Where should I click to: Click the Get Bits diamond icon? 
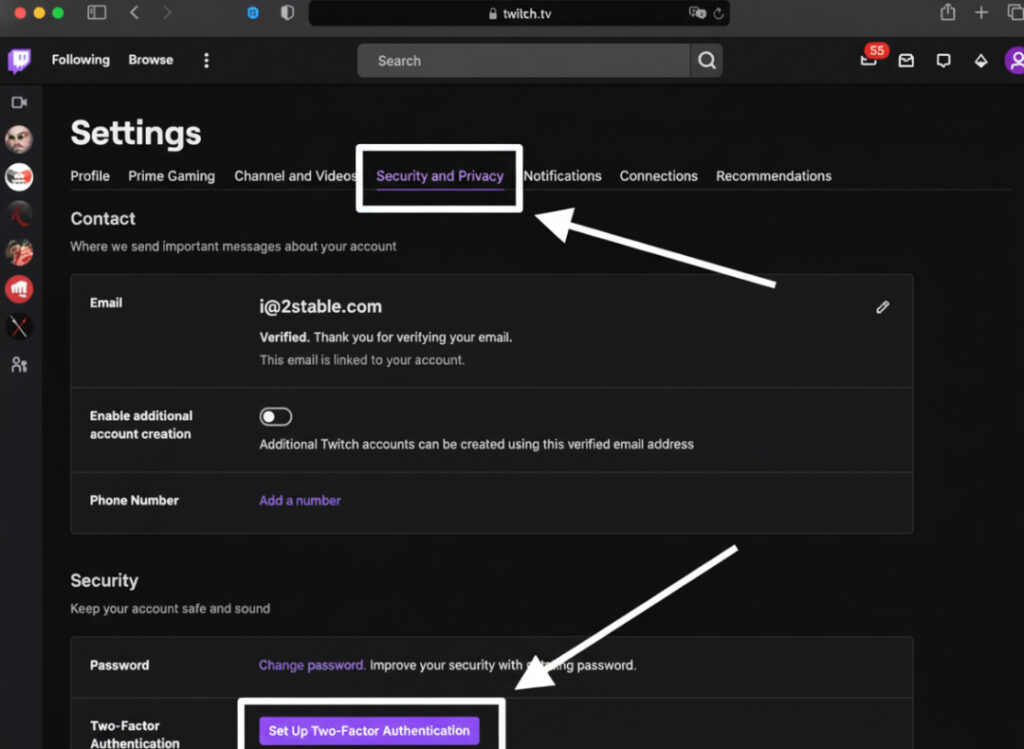(x=981, y=61)
